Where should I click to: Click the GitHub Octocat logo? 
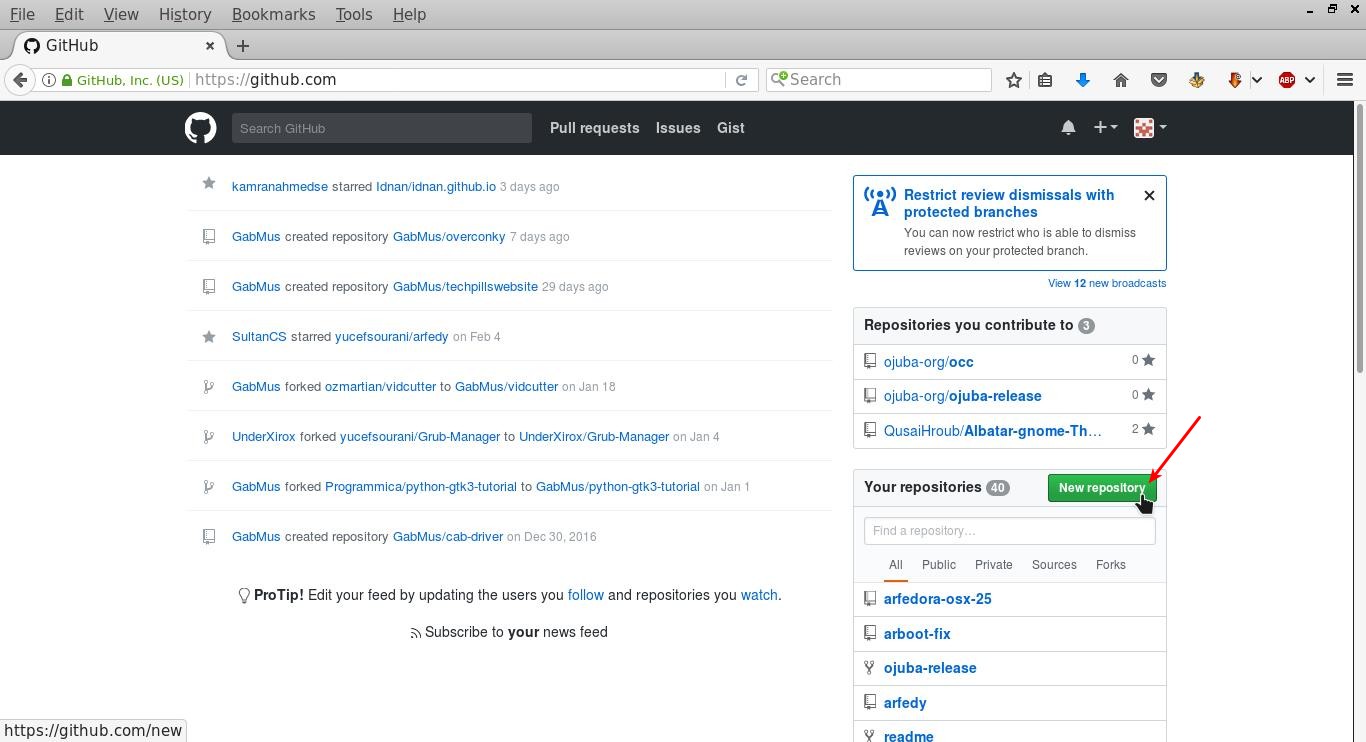pyautogui.click(x=200, y=128)
